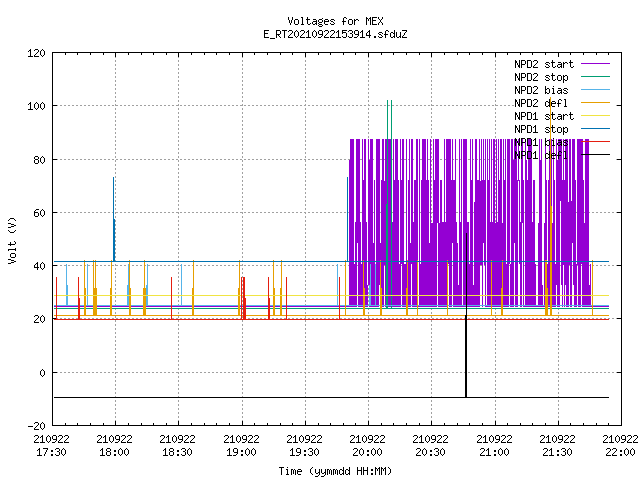Click the dark blue NPD1 stop legend line
The width and height of the screenshot is (640, 480).
click(x=596, y=129)
